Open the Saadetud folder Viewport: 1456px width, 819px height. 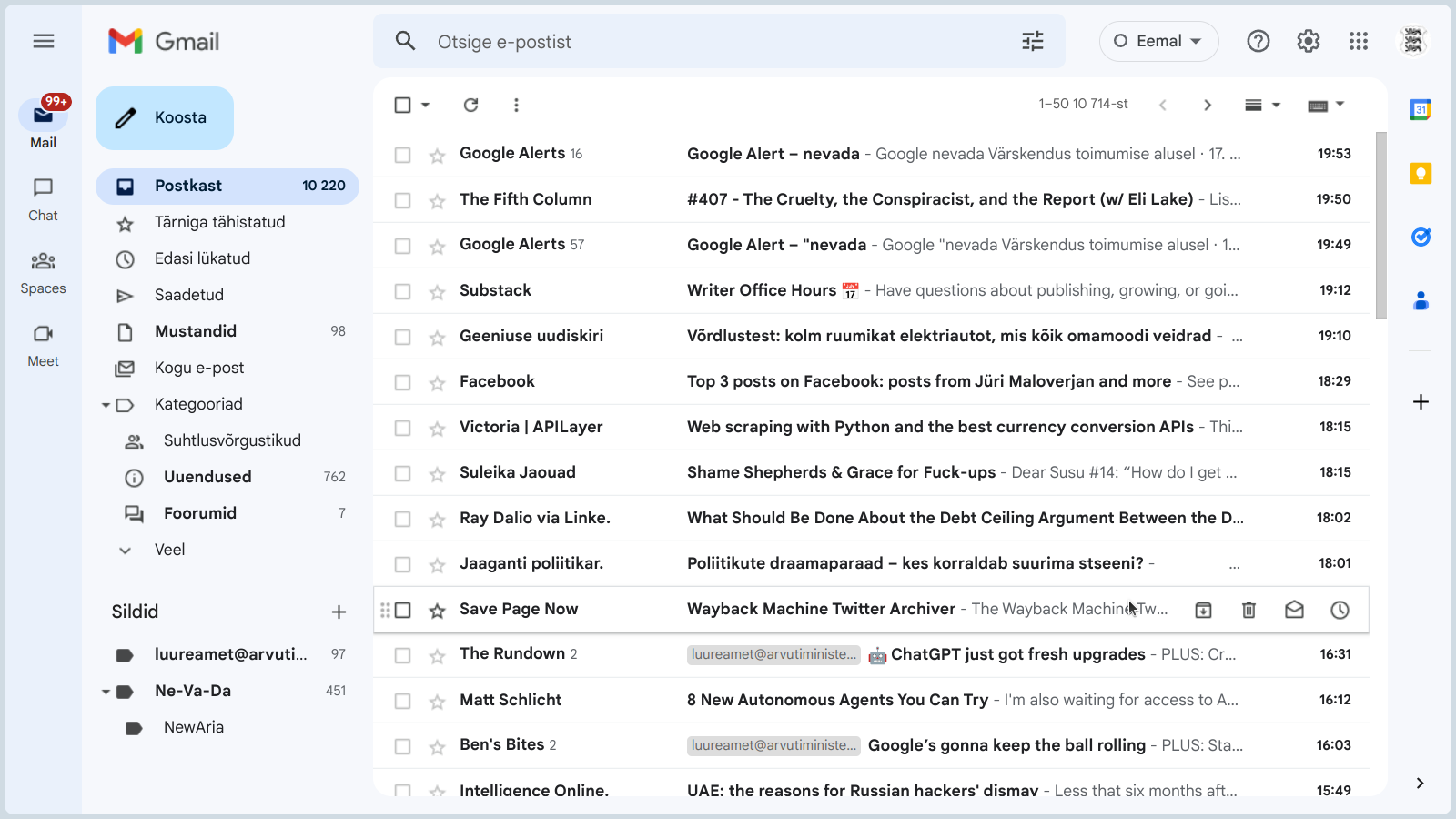(x=227, y=295)
